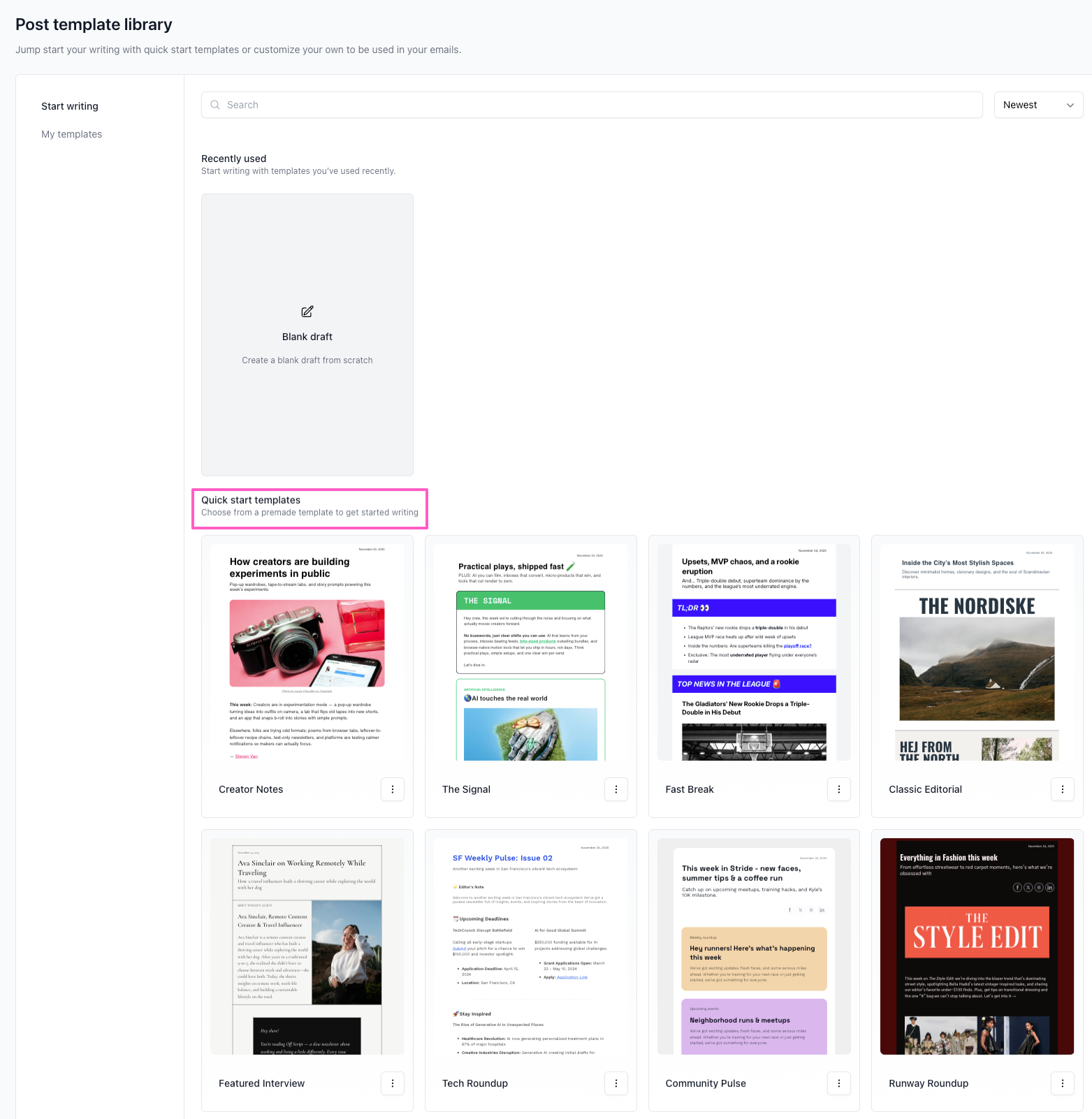Open Classic Editorial more options menu
This screenshot has height=1119, width=1092.
pyautogui.click(x=1062, y=789)
